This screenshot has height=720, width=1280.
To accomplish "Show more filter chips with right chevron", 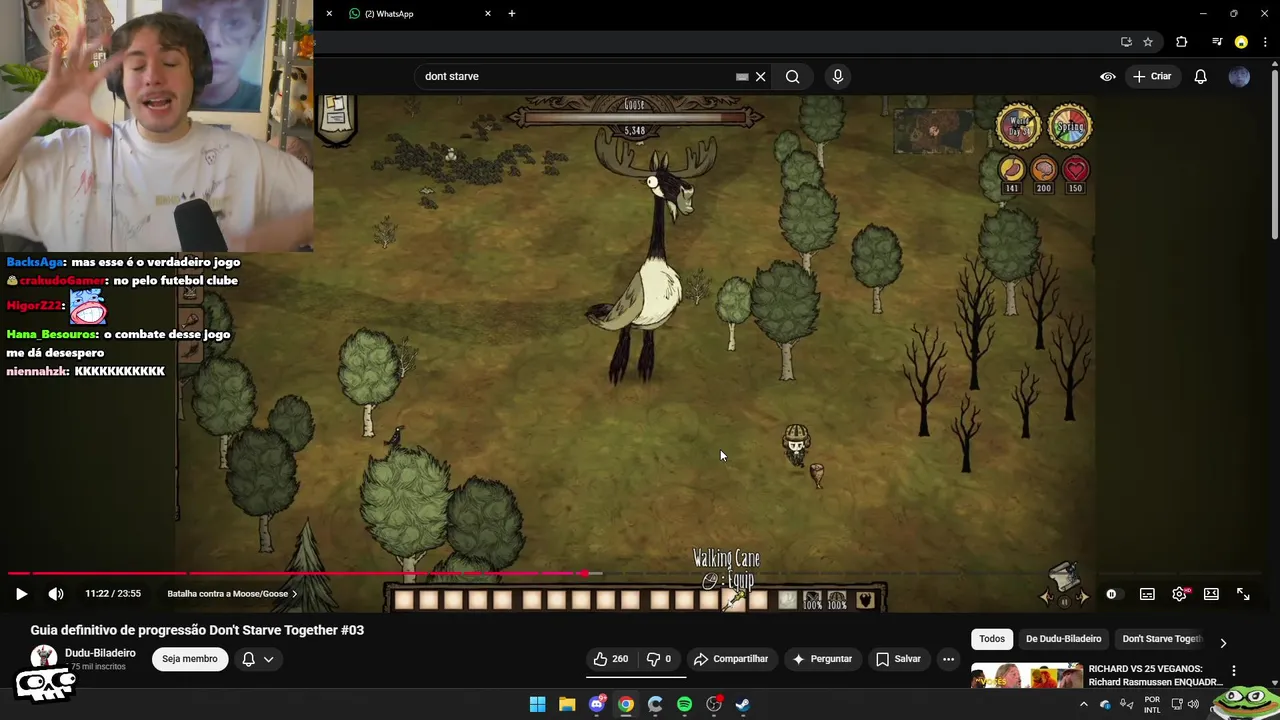I will (x=1223, y=643).
